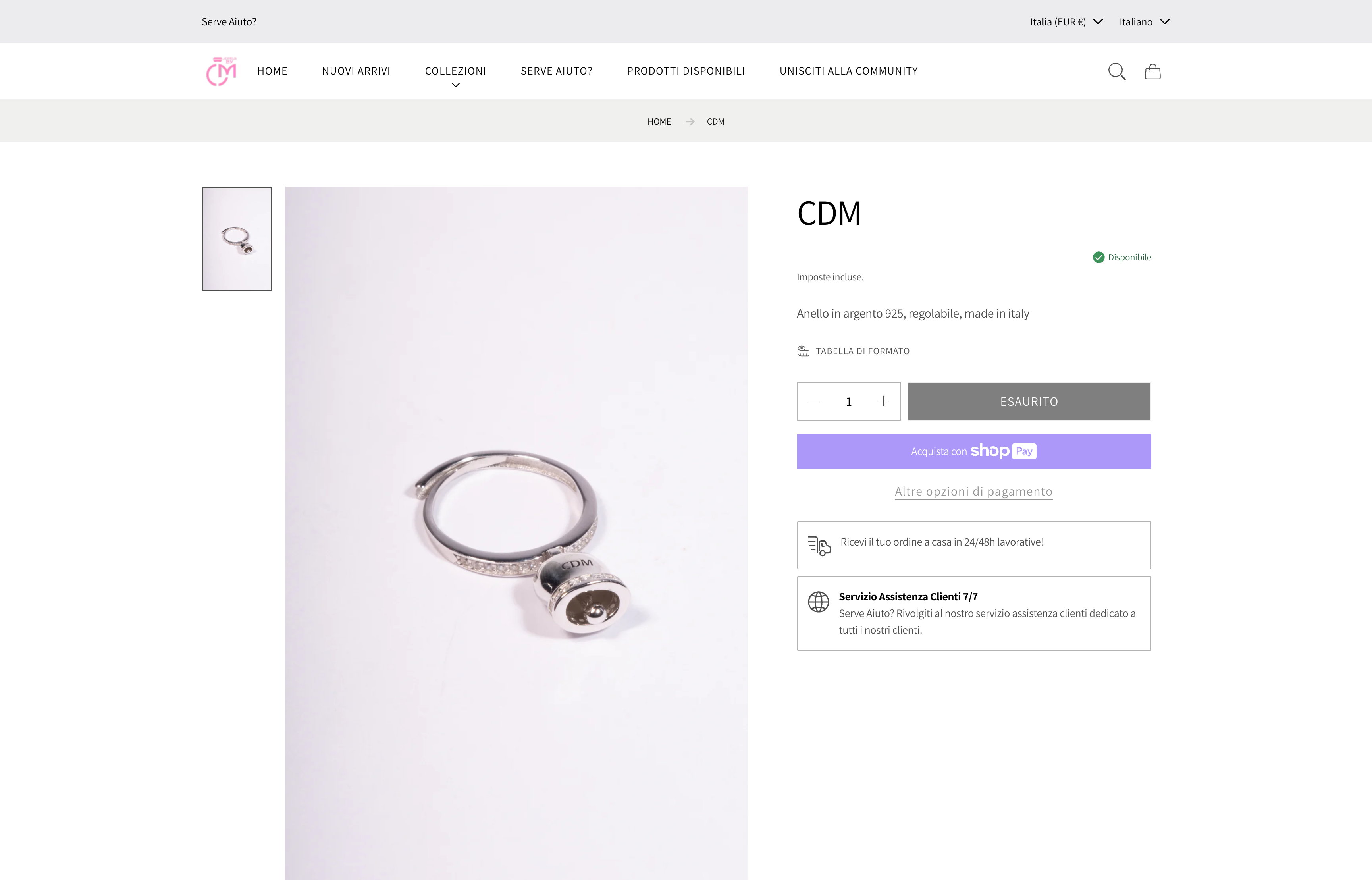
Task: Open the shopping bag icon
Action: (1153, 71)
